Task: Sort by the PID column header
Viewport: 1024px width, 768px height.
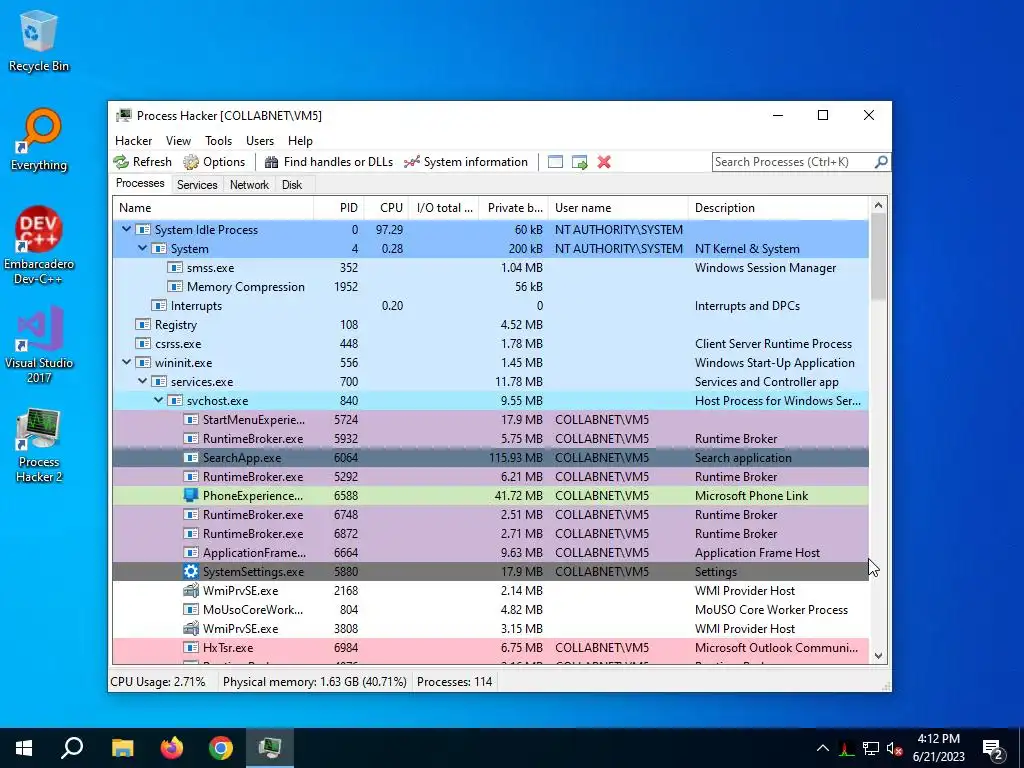Action: pos(339,208)
